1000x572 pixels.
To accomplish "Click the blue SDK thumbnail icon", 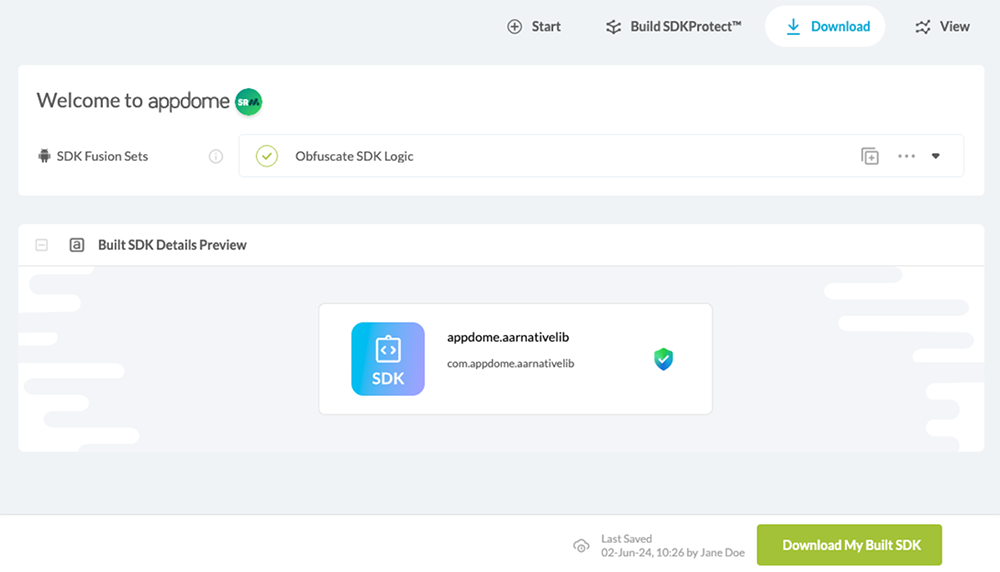I will 388,359.
